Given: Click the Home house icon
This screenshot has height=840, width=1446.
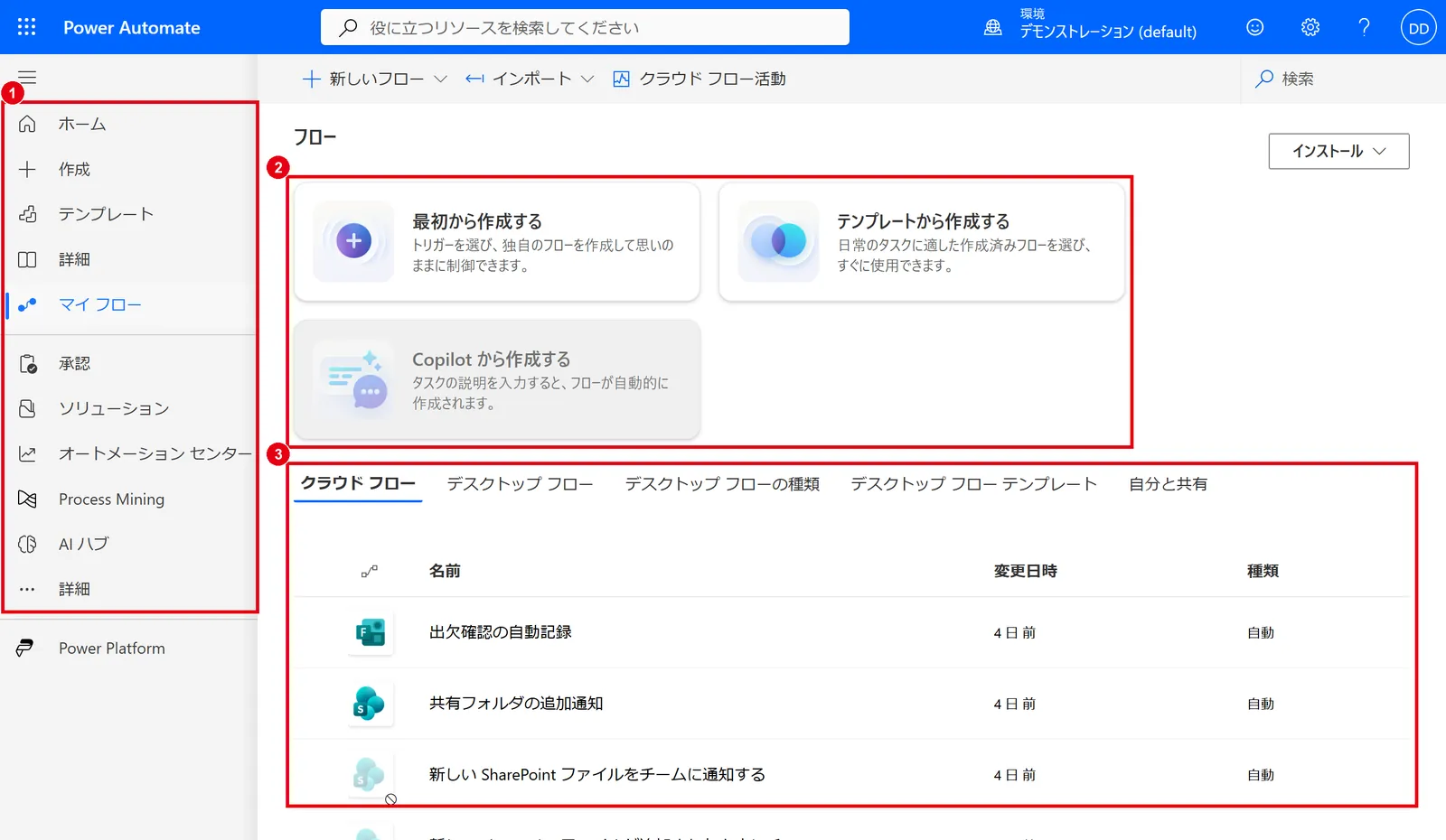Looking at the screenshot, I should (27, 124).
